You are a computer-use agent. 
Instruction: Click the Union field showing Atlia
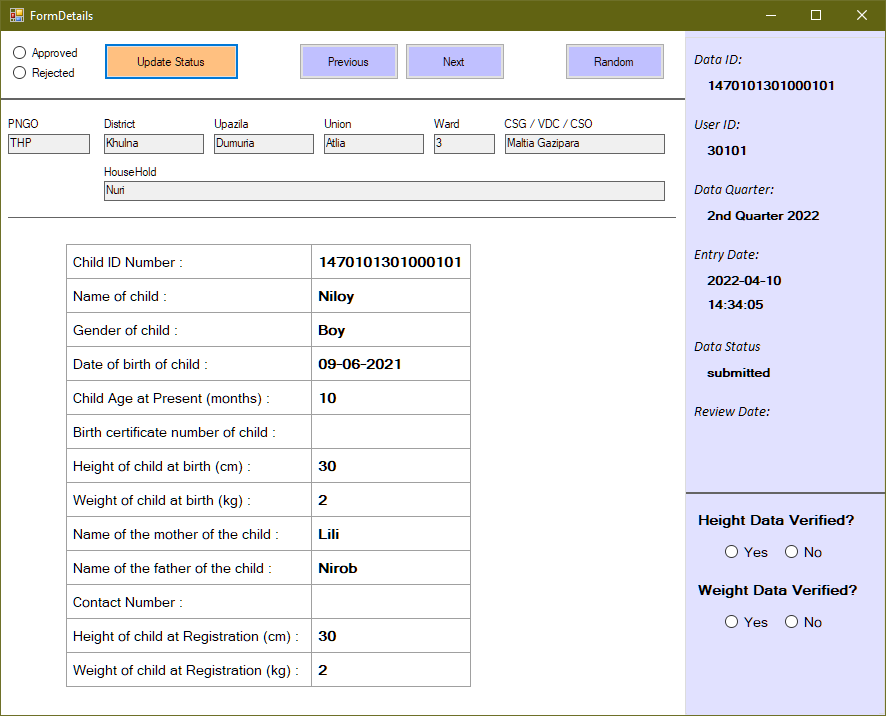[x=373, y=143]
